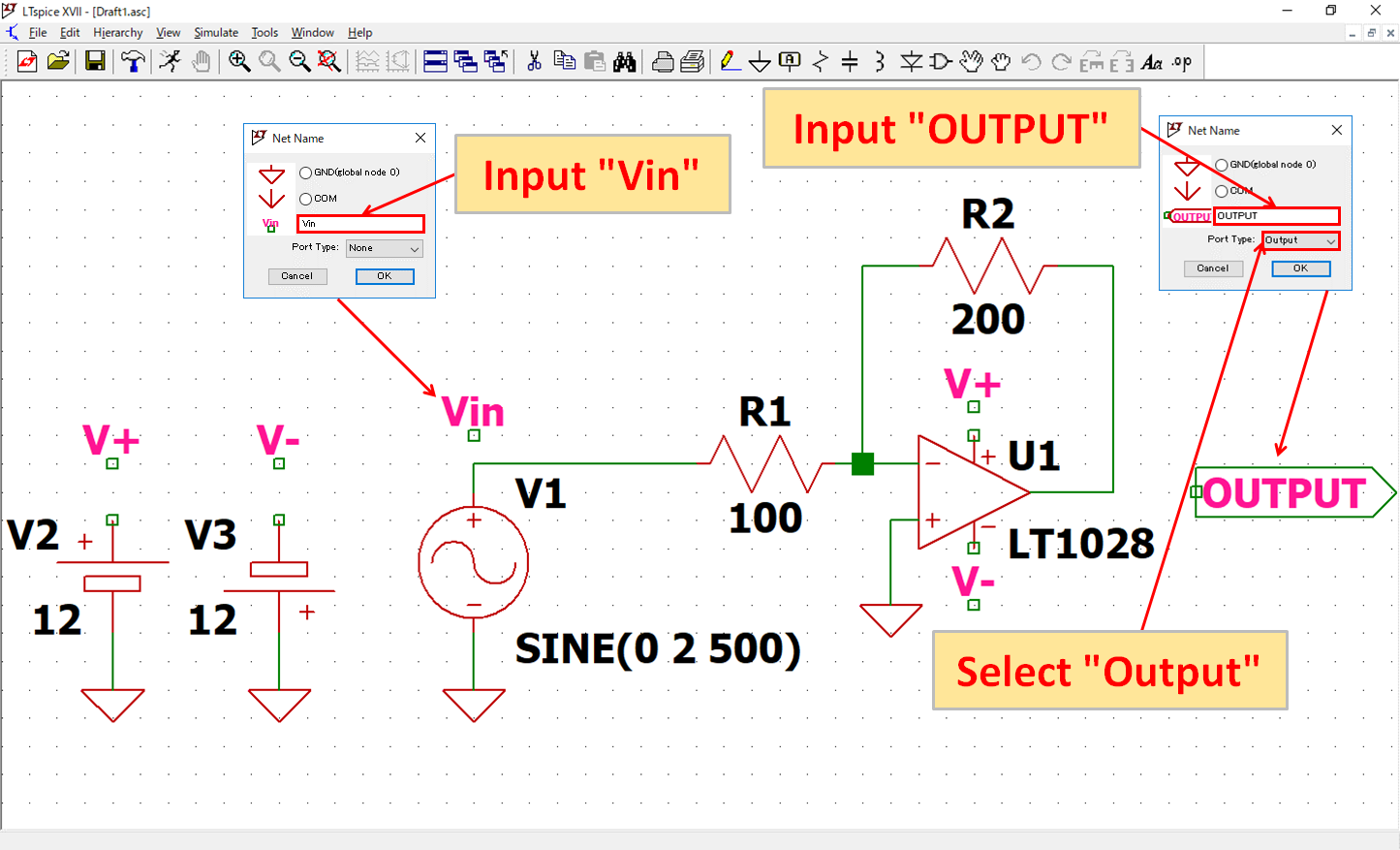Add a SPICE directive with .op tool

(1180, 61)
